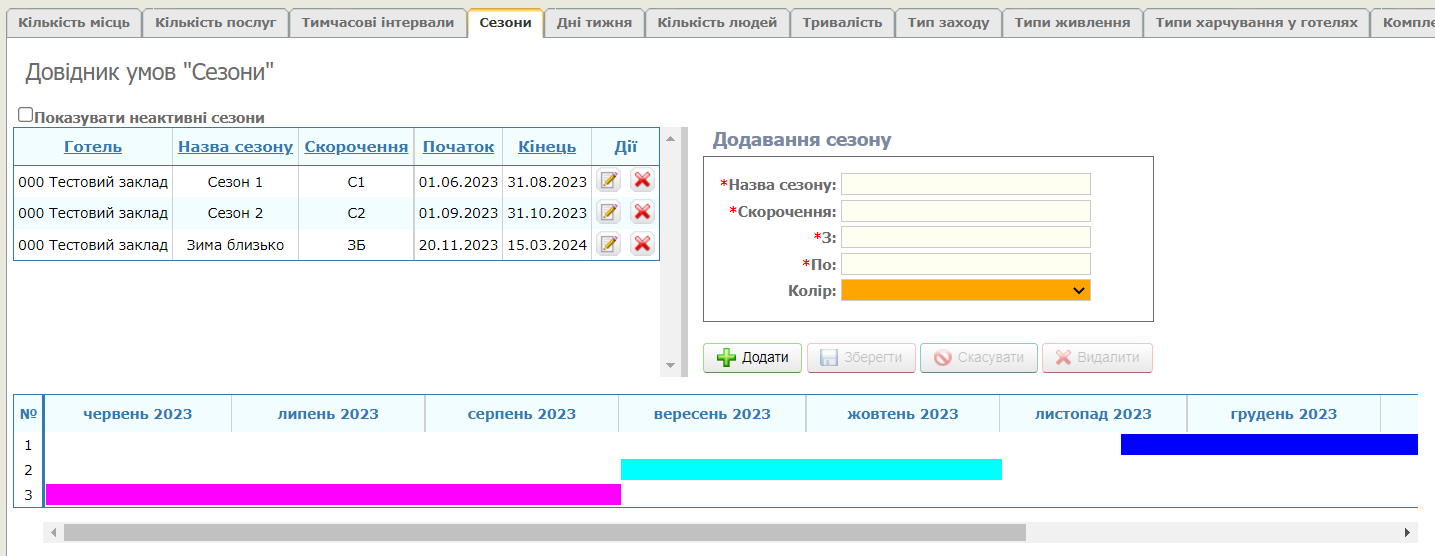Open the Колір dropdown
This screenshot has height=556, width=1435.
tap(965, 290)
